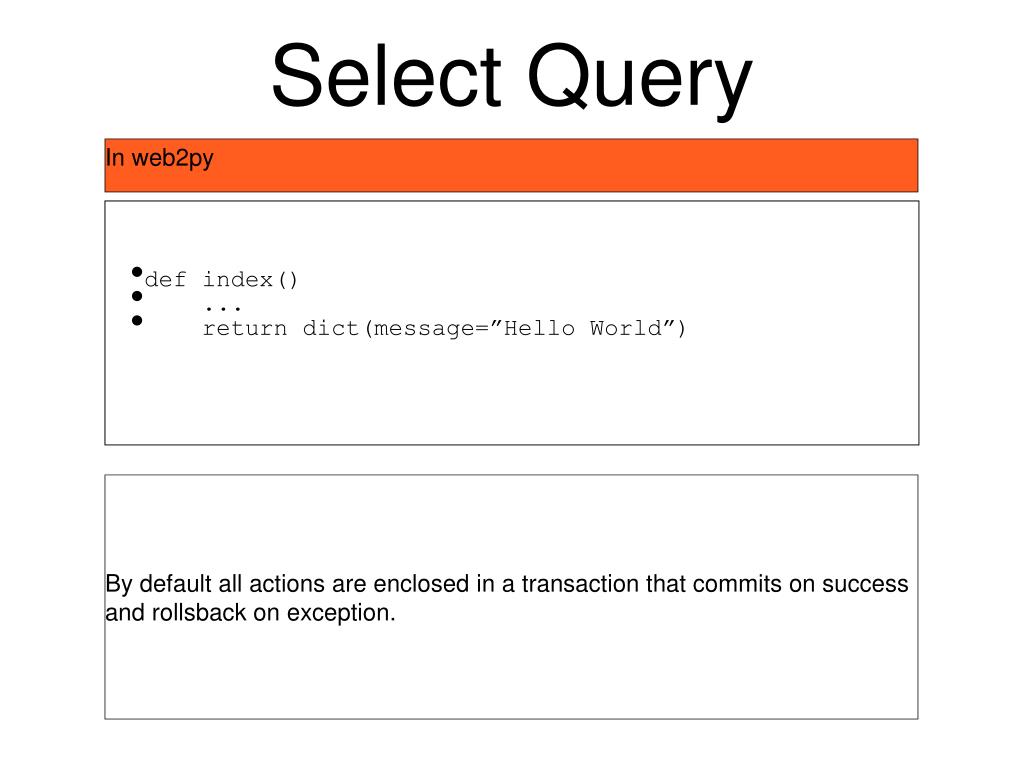Click the "def" keyword in the code
The width and height of the screenshot is (1024, 768).
pos(166,280)
